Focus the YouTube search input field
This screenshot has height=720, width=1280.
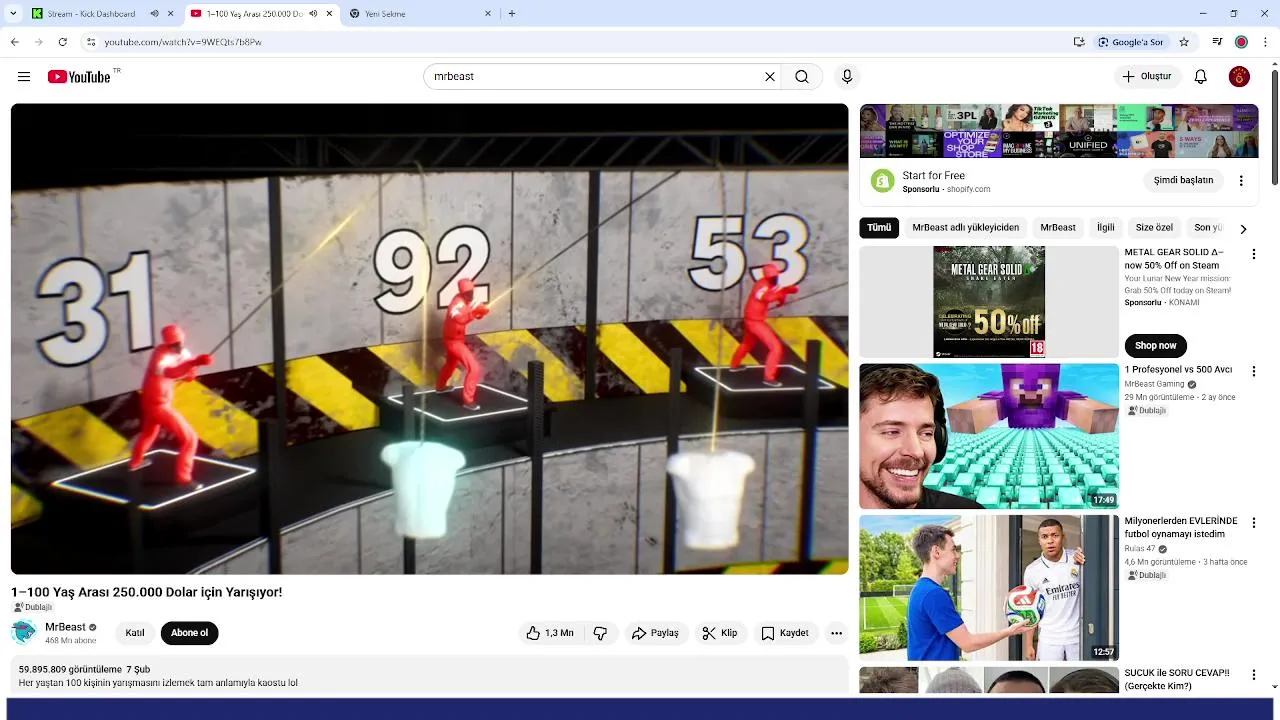pyautogui.click(x=595, y=77)
